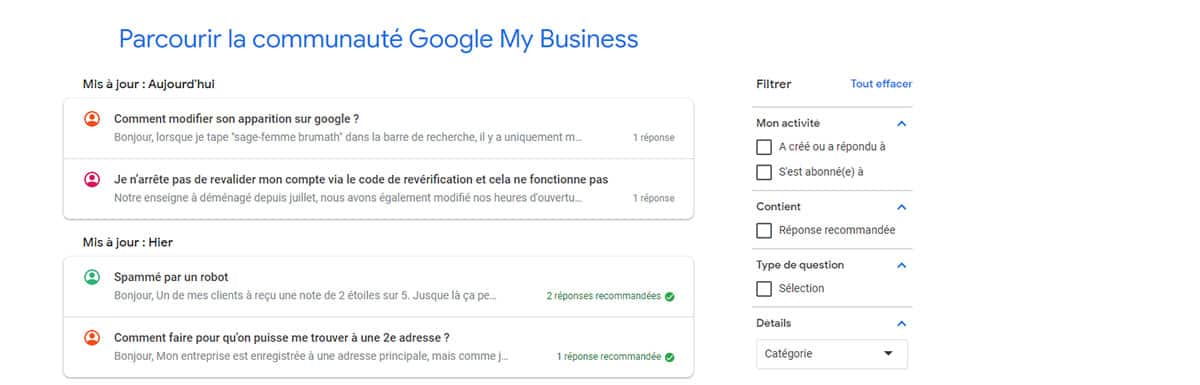Click green checkmark next to '2 réponses recommandées'
Screen dimensions: 1200x385
click(x=669, y=296)
